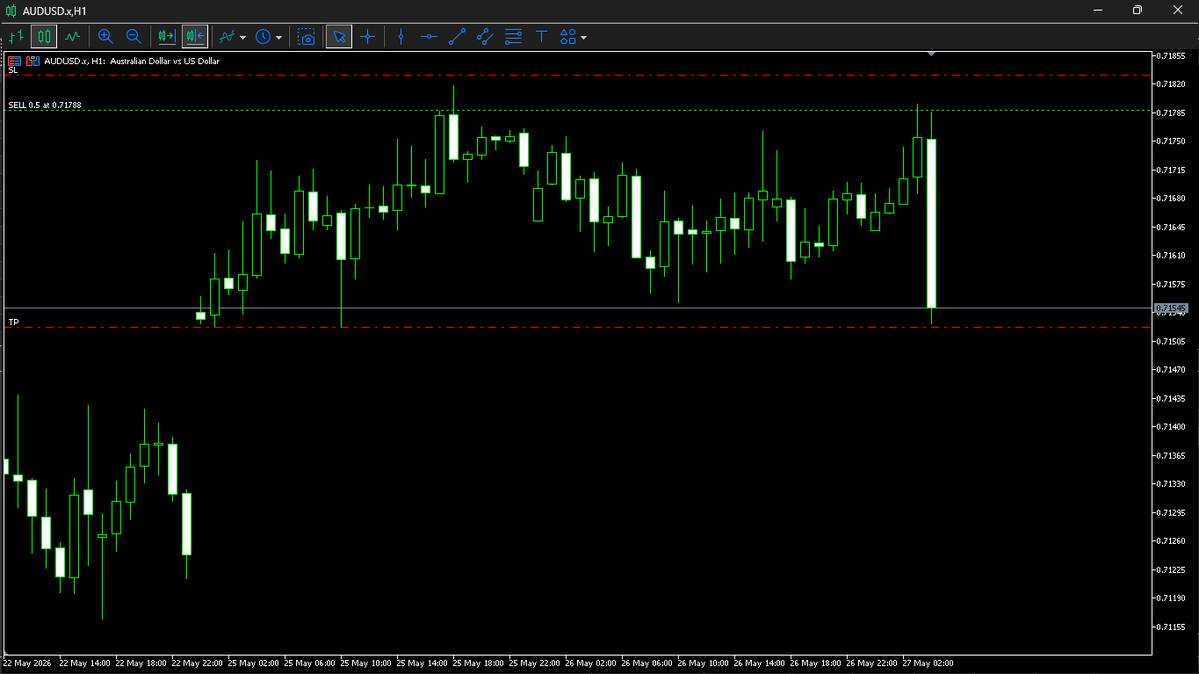Image resolution: width=1199 pixels, height=674 pixels.
Task: Click the 0.71855 price scale label
Action: pyautogui.click(x=1170, y=56)
